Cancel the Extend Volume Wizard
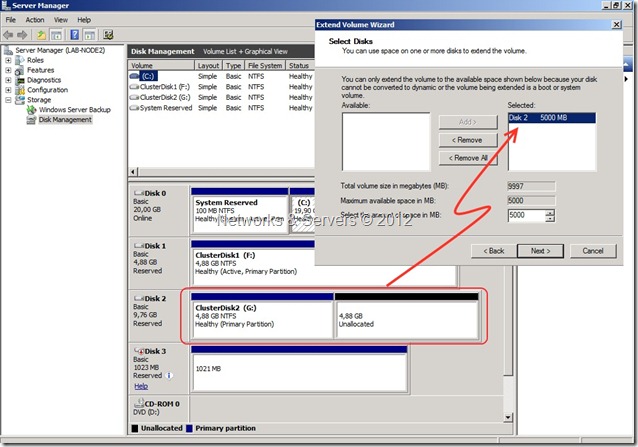Viewport: 638px width, 447px height. tap(593, 251)
